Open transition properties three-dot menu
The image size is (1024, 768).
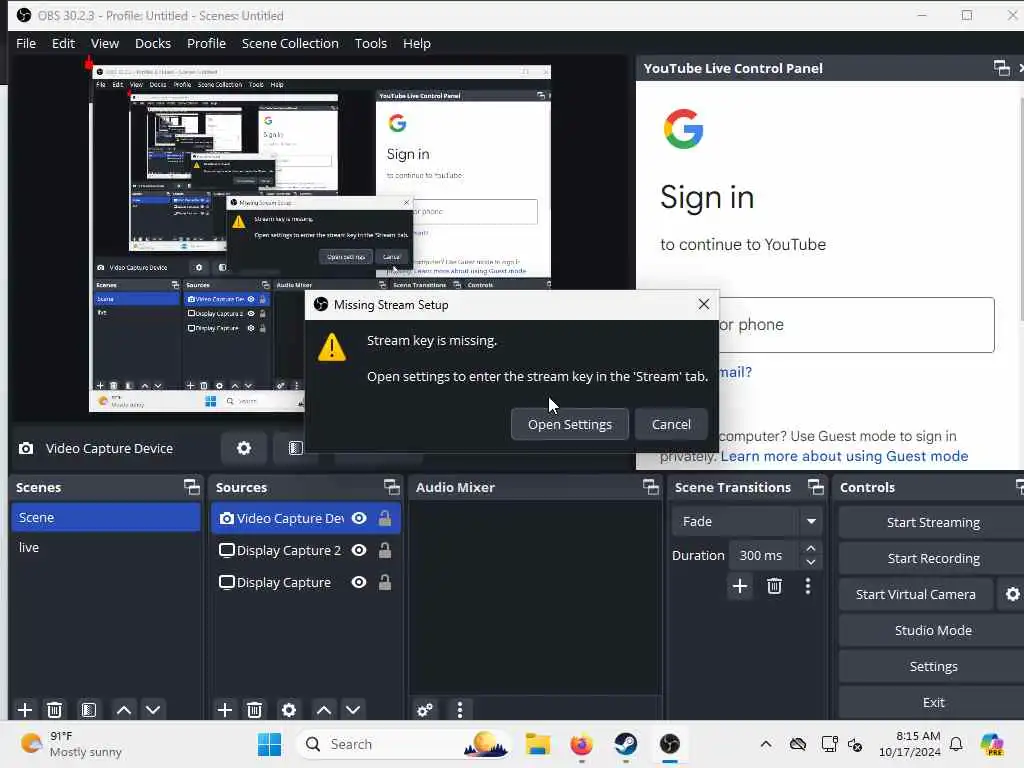point(808,586)
